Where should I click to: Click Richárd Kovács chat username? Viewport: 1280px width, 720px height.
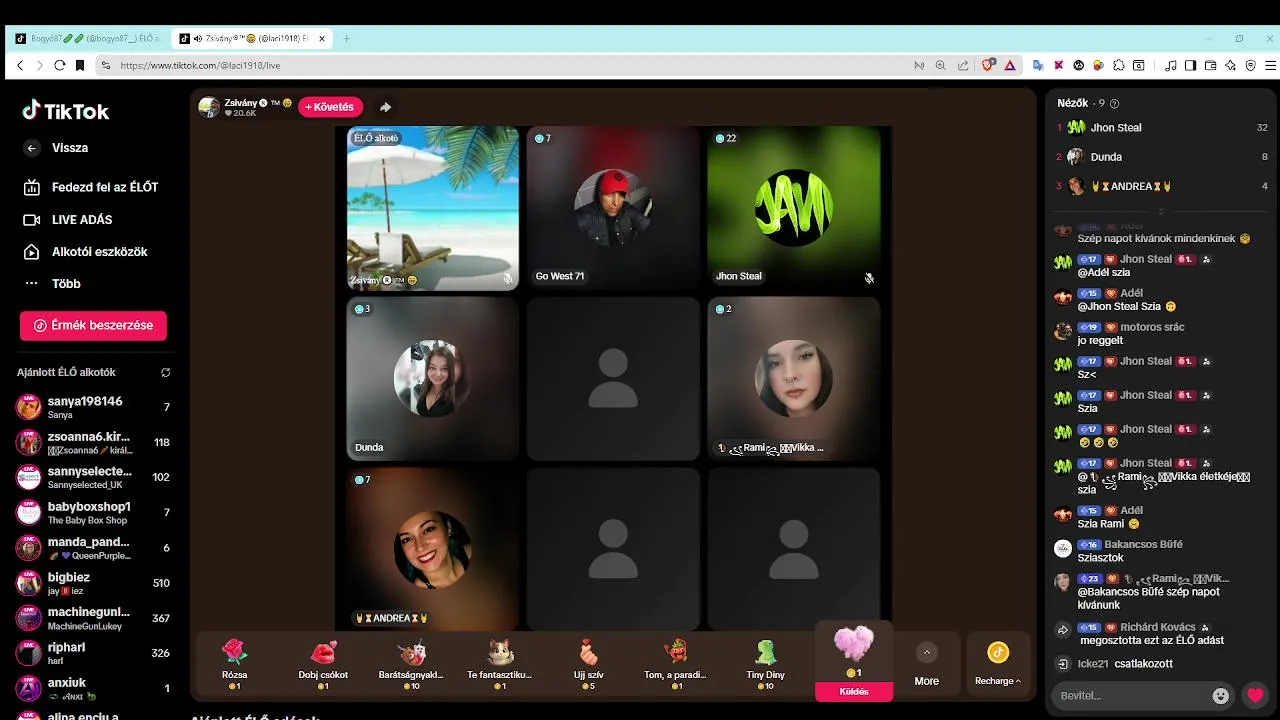1158,627
